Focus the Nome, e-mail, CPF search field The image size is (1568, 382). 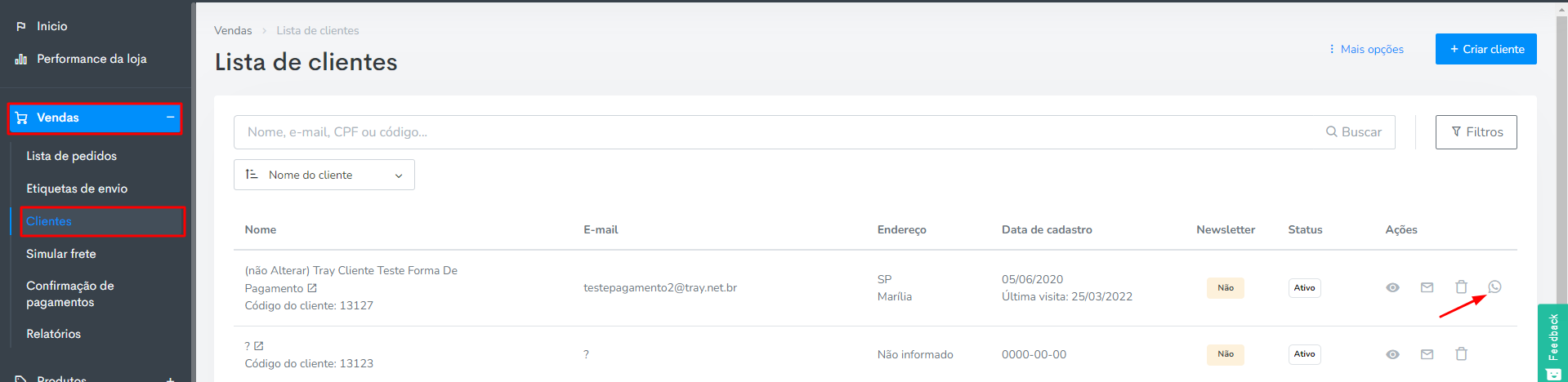click(776, 132)
